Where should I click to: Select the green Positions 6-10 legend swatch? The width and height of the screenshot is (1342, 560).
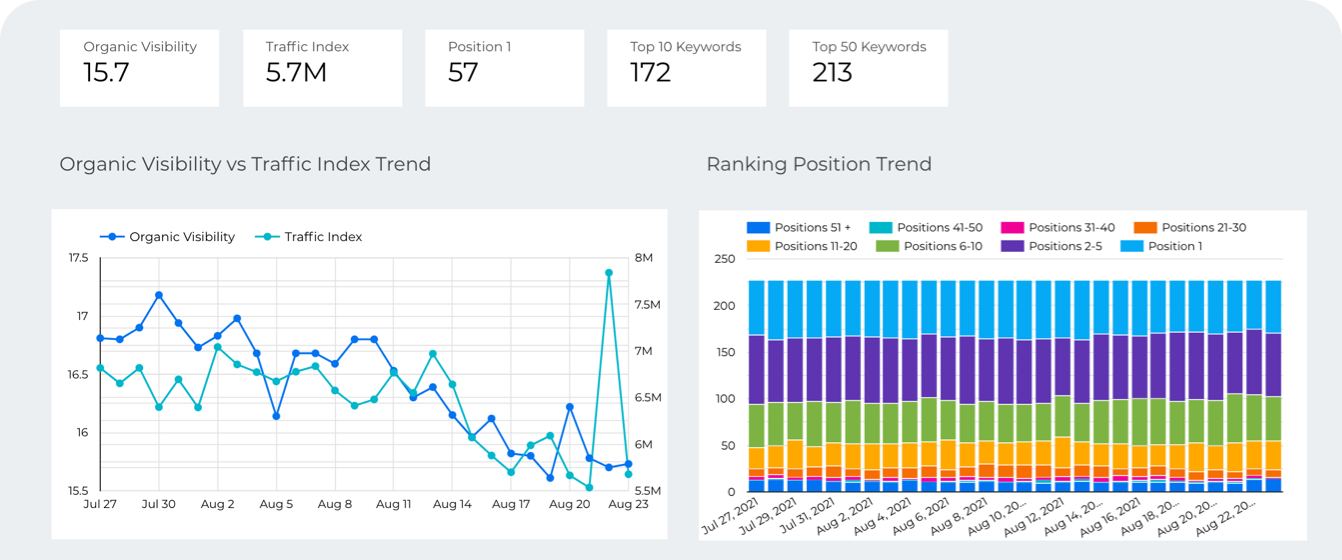[x=887, y=246]
